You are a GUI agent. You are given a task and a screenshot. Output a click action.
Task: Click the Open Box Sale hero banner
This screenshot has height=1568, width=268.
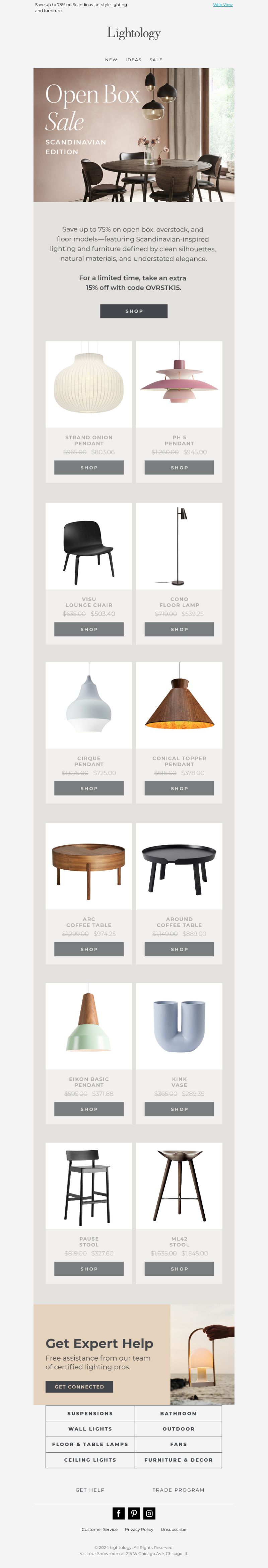click(x=134, y=134)
